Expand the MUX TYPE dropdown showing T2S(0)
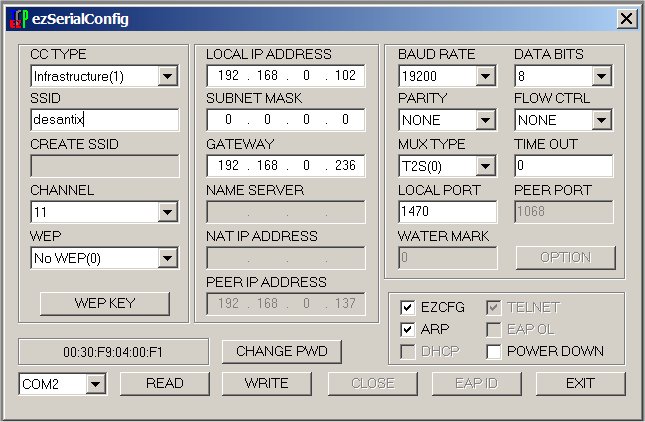This screenshot has width=645, height=422. [x=485, y=166]
